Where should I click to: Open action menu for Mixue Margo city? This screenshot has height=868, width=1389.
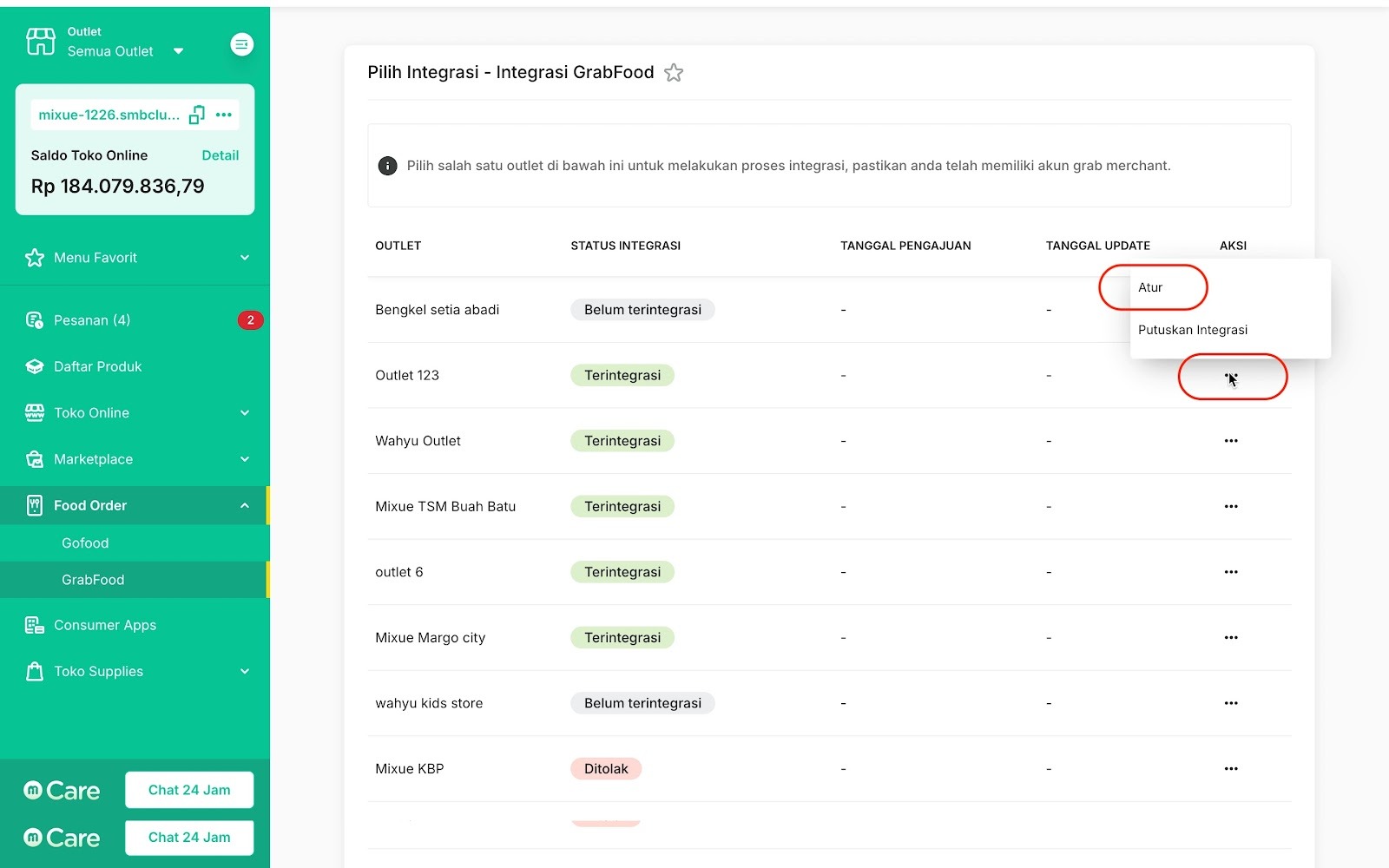[1231, 638]
